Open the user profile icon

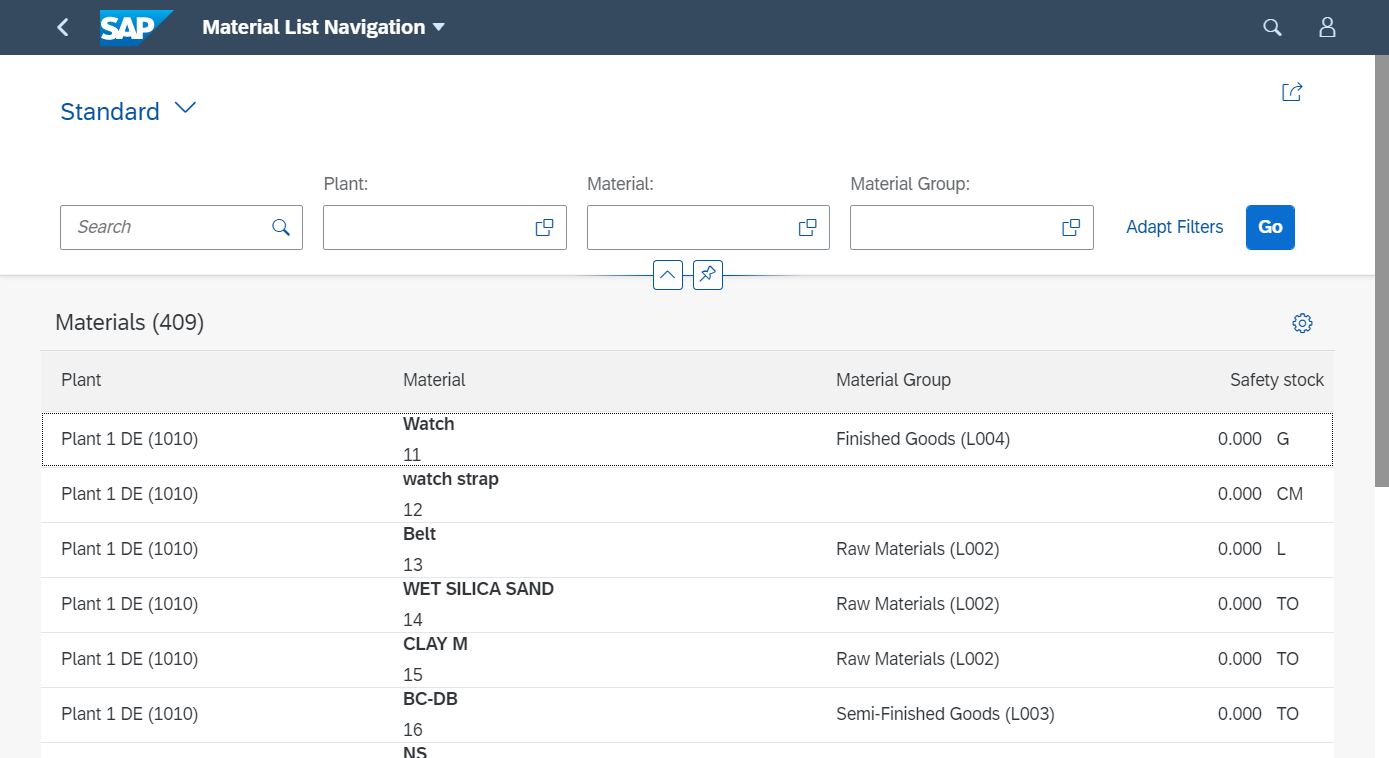[1327, 27]
